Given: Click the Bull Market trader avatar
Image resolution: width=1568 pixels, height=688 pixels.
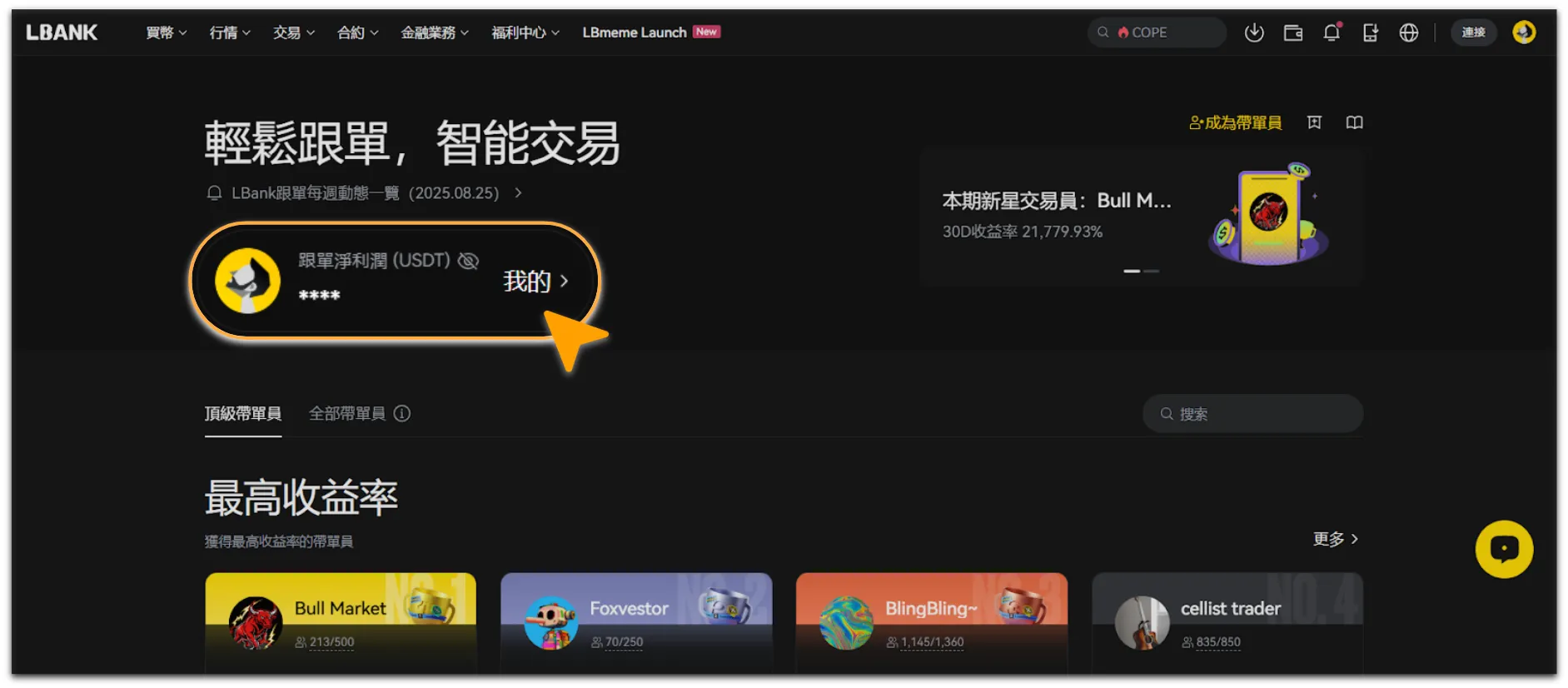Looking at the screenshot, I should click(x=256, y=623).
